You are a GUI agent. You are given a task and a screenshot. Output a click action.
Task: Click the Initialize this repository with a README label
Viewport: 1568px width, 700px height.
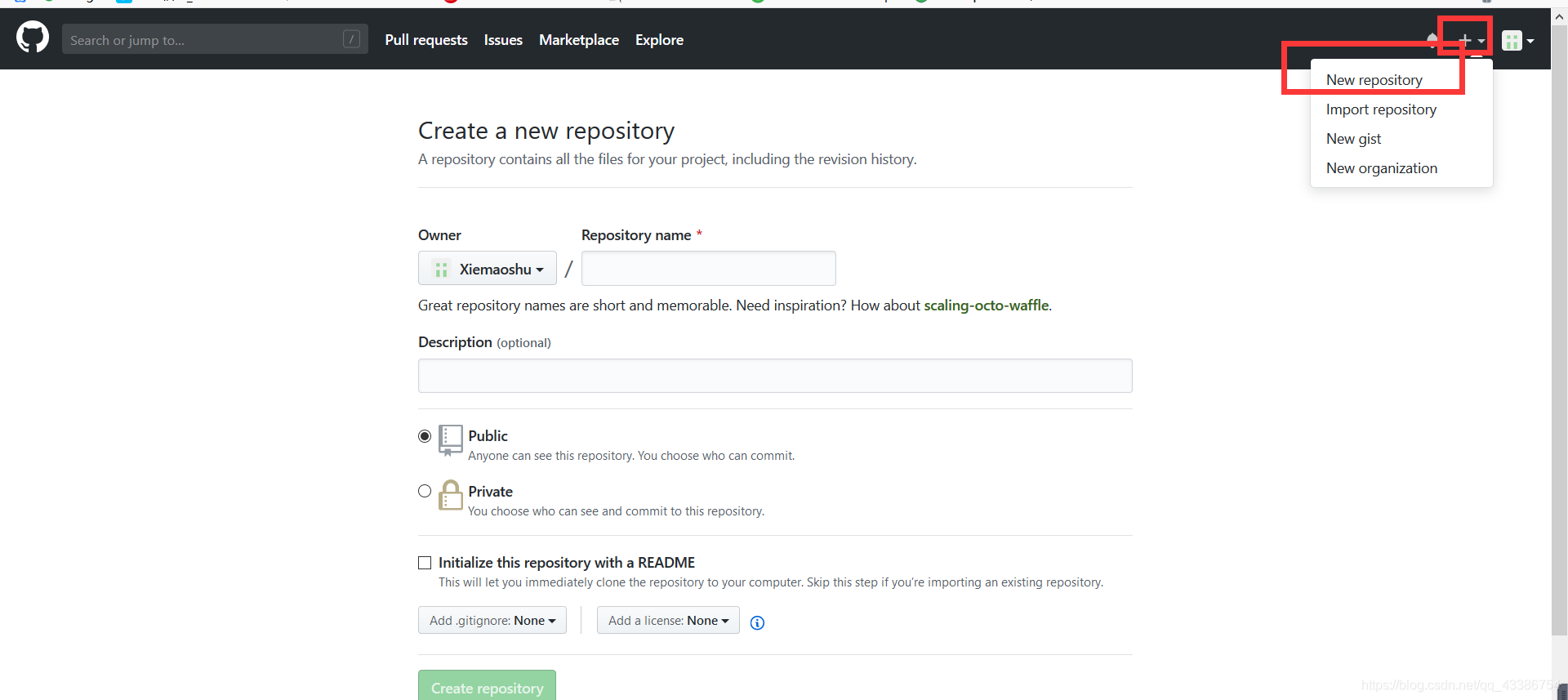(x=567, y=563)
